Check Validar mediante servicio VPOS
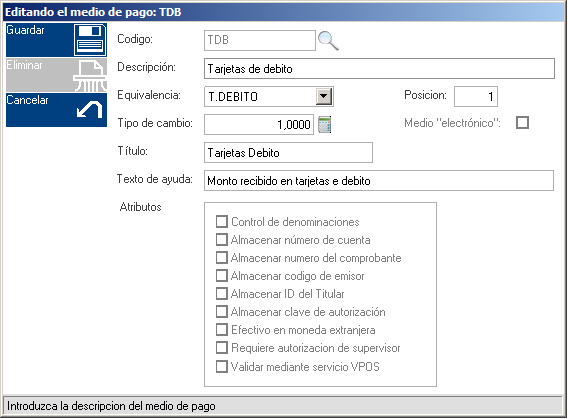The height and width of the screenshot is (419, 568). pos(222,366)
